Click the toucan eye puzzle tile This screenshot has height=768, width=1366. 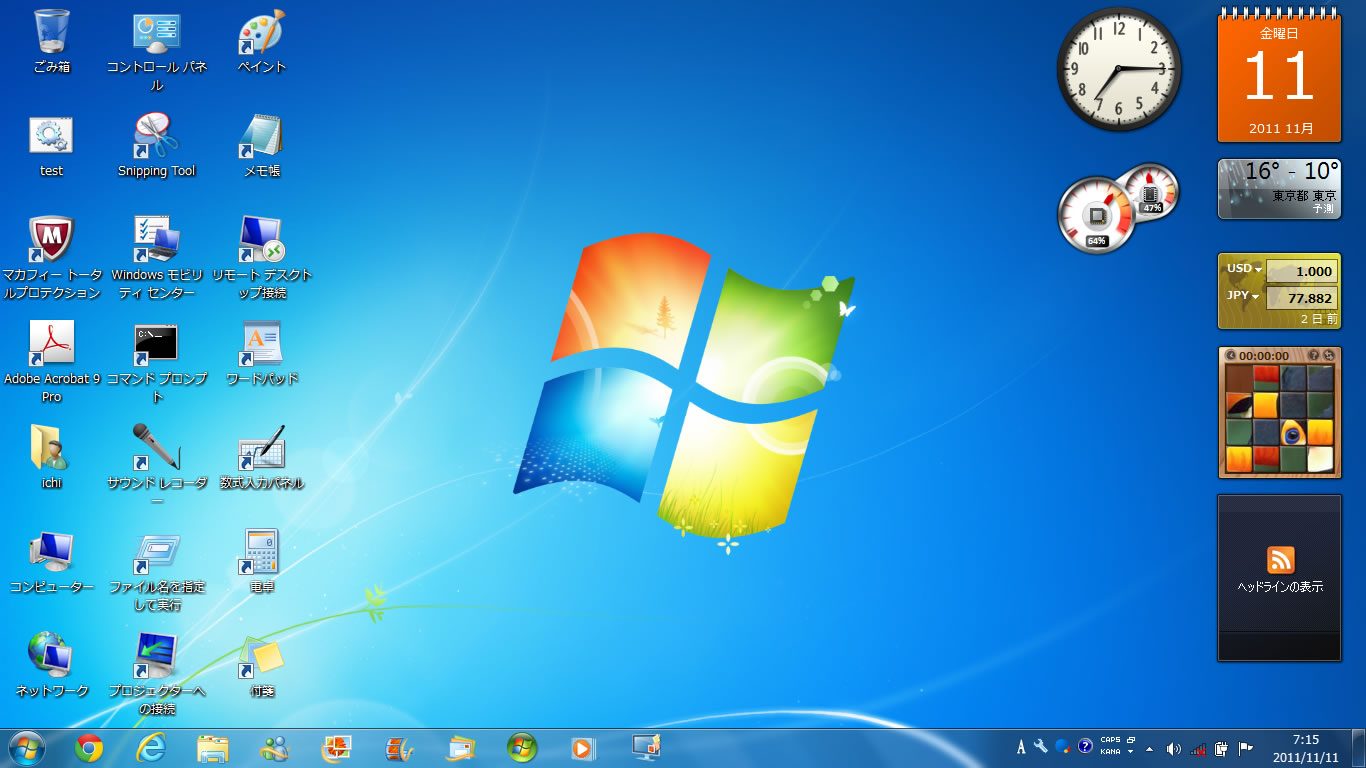pos(1293,432)
